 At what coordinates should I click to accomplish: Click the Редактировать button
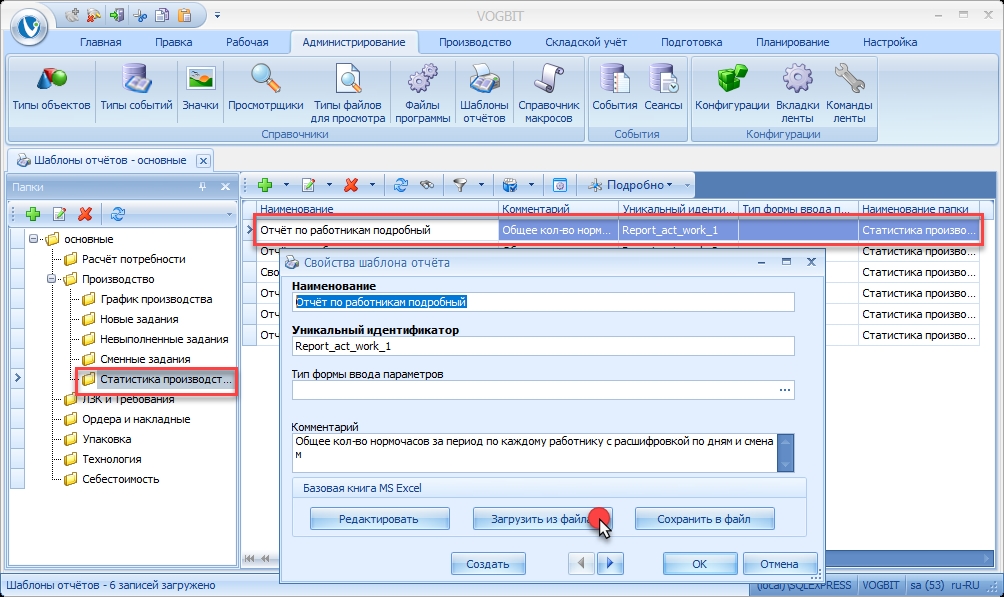(x=378, y=519)
